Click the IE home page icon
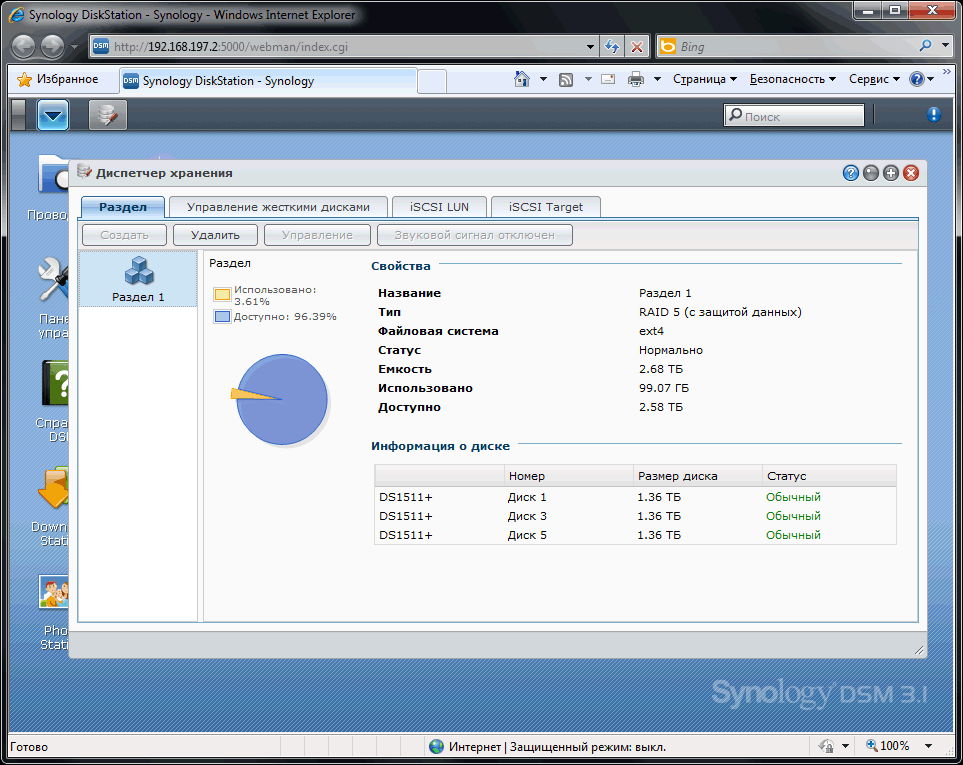Image resolution: width=963 pixels, height=765 pixels. [x=521, y=79]
